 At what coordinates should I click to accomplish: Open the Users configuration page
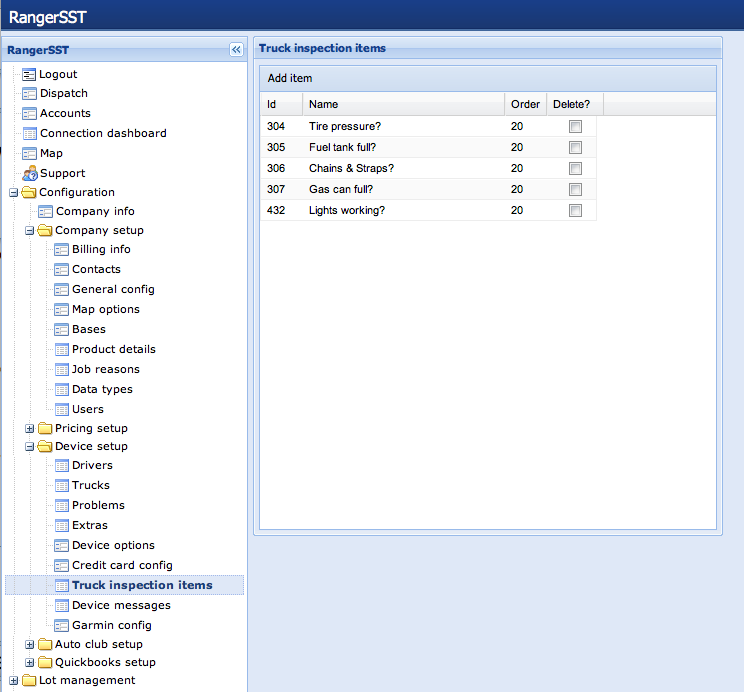click(87, 409)
